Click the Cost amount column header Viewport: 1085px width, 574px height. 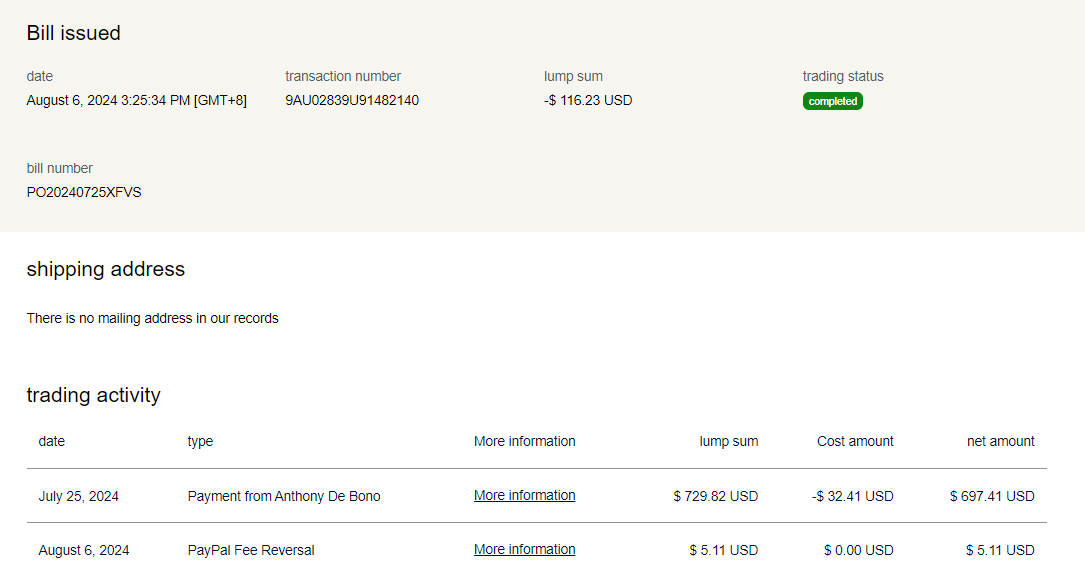pos(855,441)
